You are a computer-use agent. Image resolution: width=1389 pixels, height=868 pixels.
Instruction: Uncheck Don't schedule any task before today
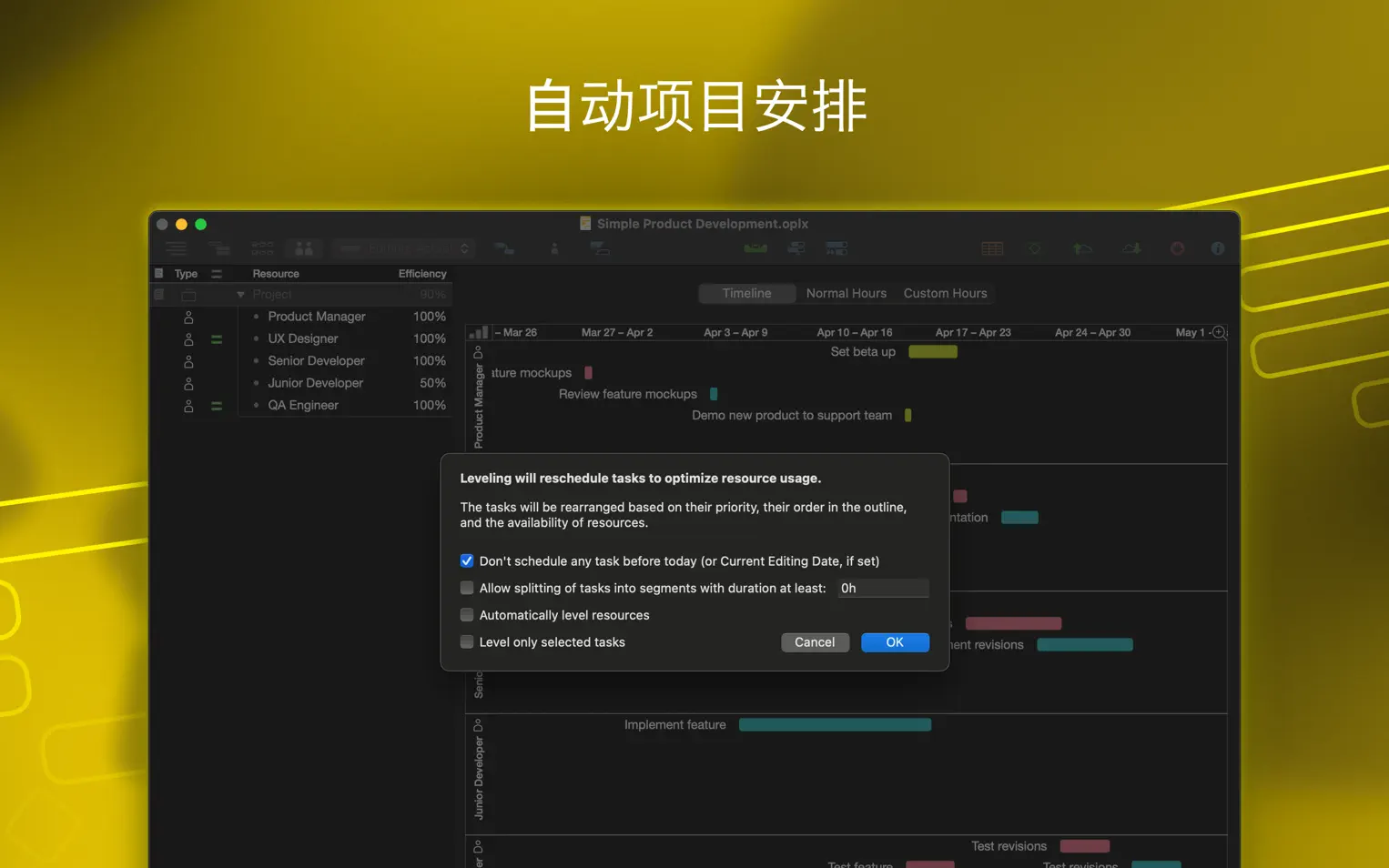coord(467,560)
